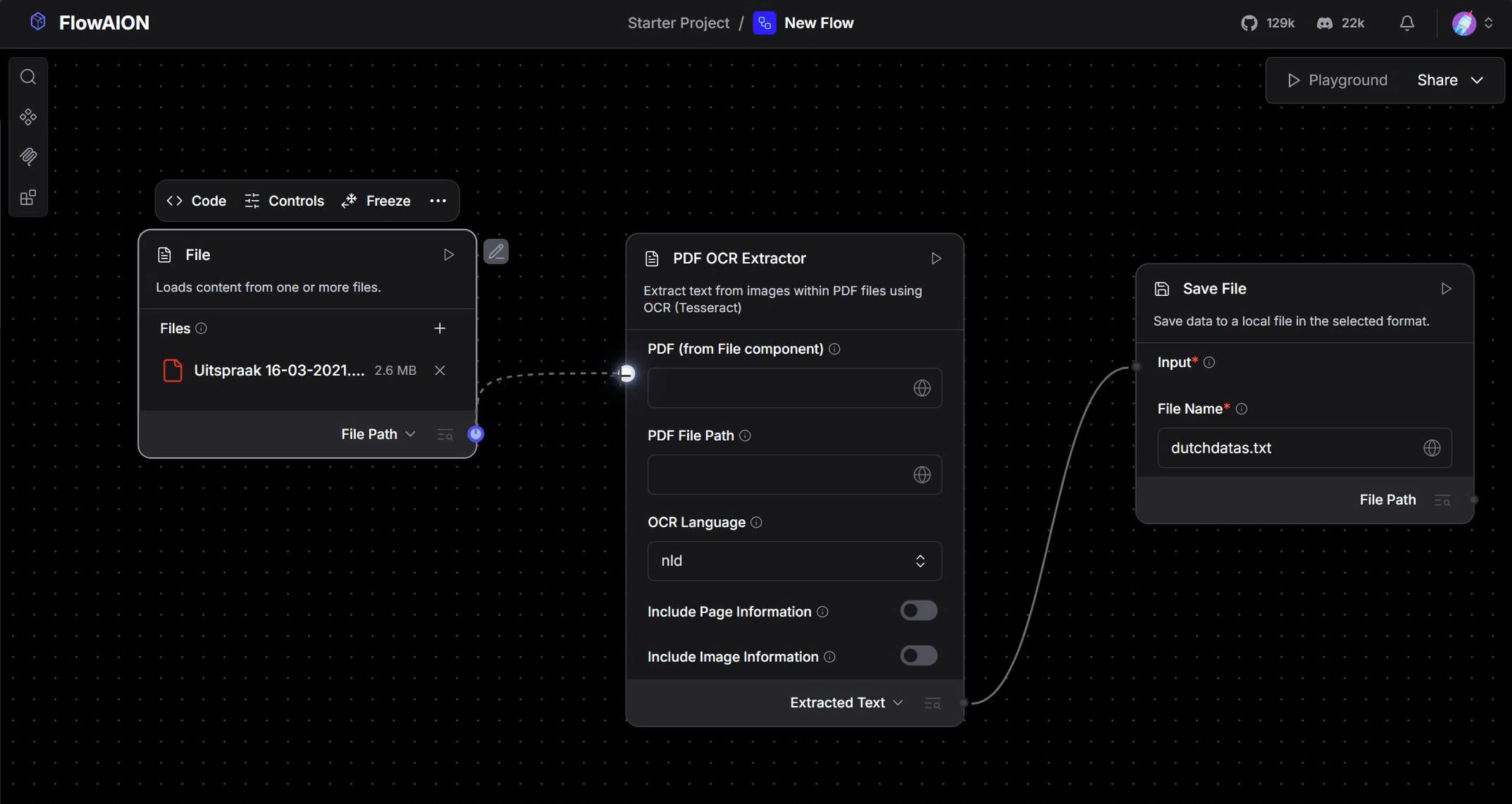Viewport: 1512px width, 804px height.
Task: Click the edit pencil icon near File node
Action: coord(496,251)
